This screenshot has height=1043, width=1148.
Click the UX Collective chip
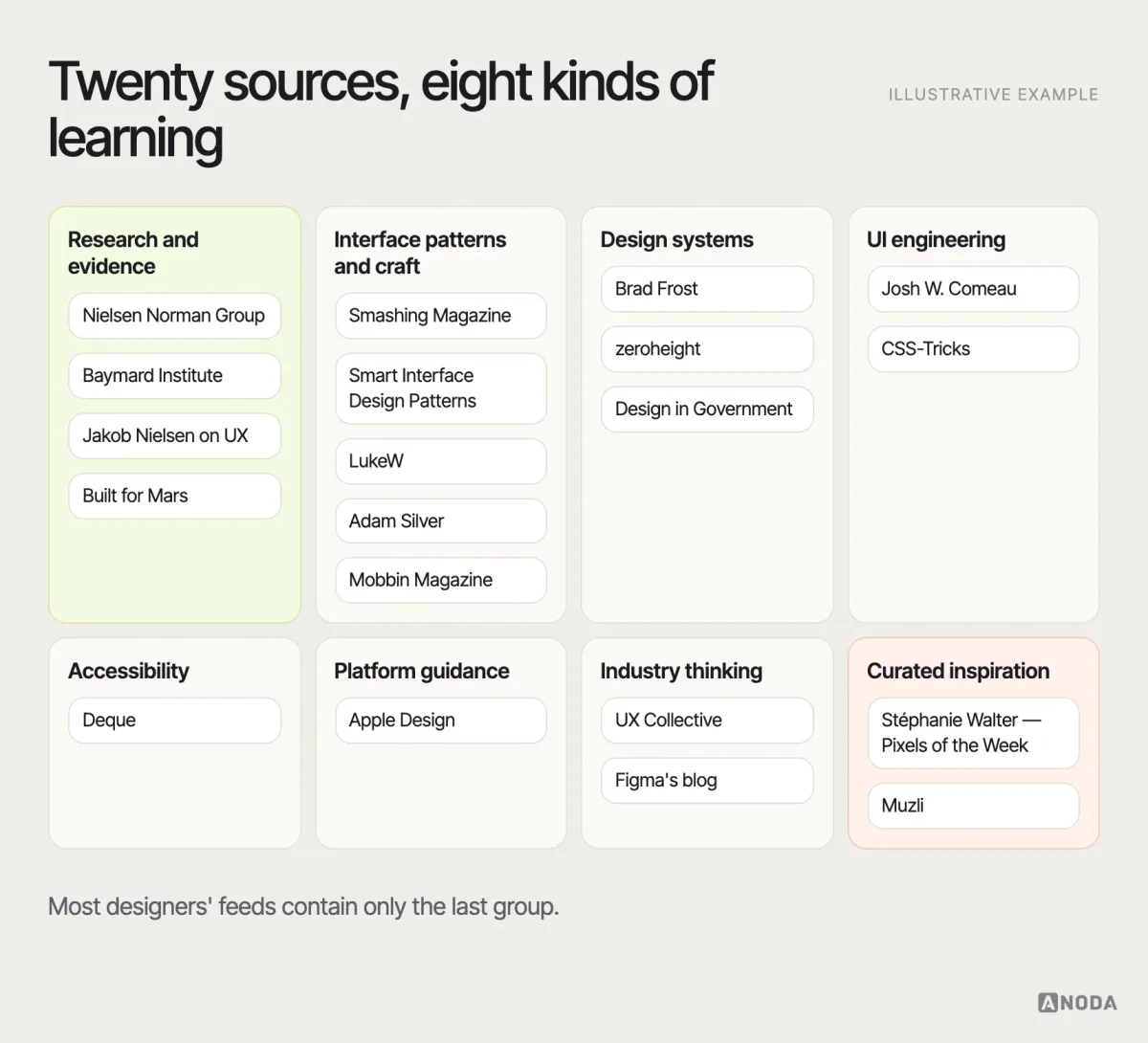[707, 721]
